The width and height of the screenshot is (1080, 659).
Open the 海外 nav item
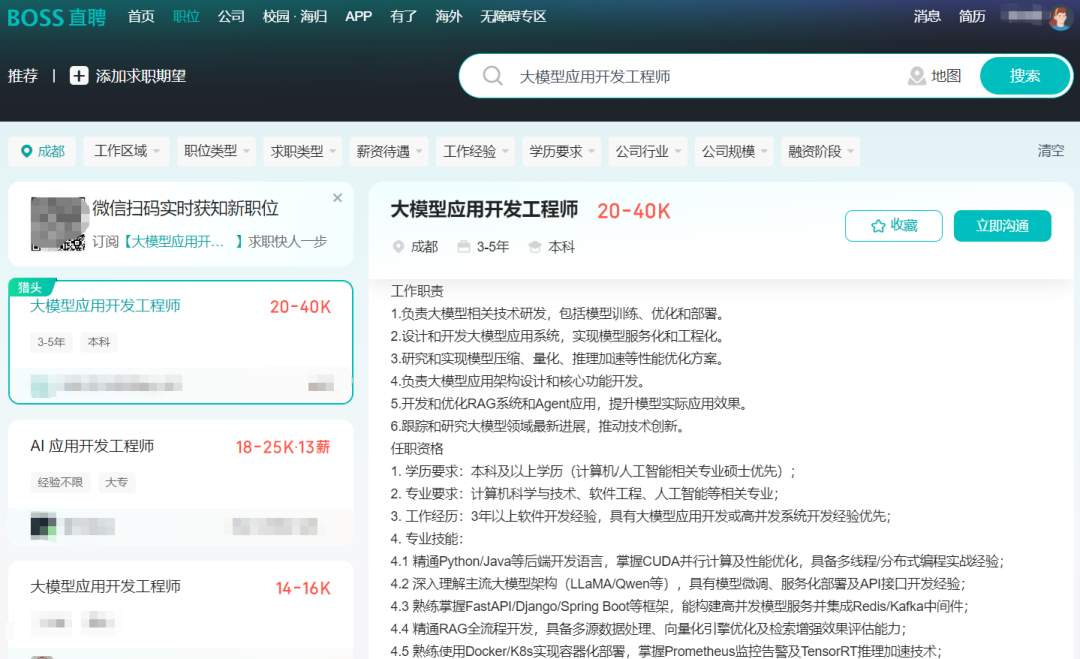(x=448, y=17)
